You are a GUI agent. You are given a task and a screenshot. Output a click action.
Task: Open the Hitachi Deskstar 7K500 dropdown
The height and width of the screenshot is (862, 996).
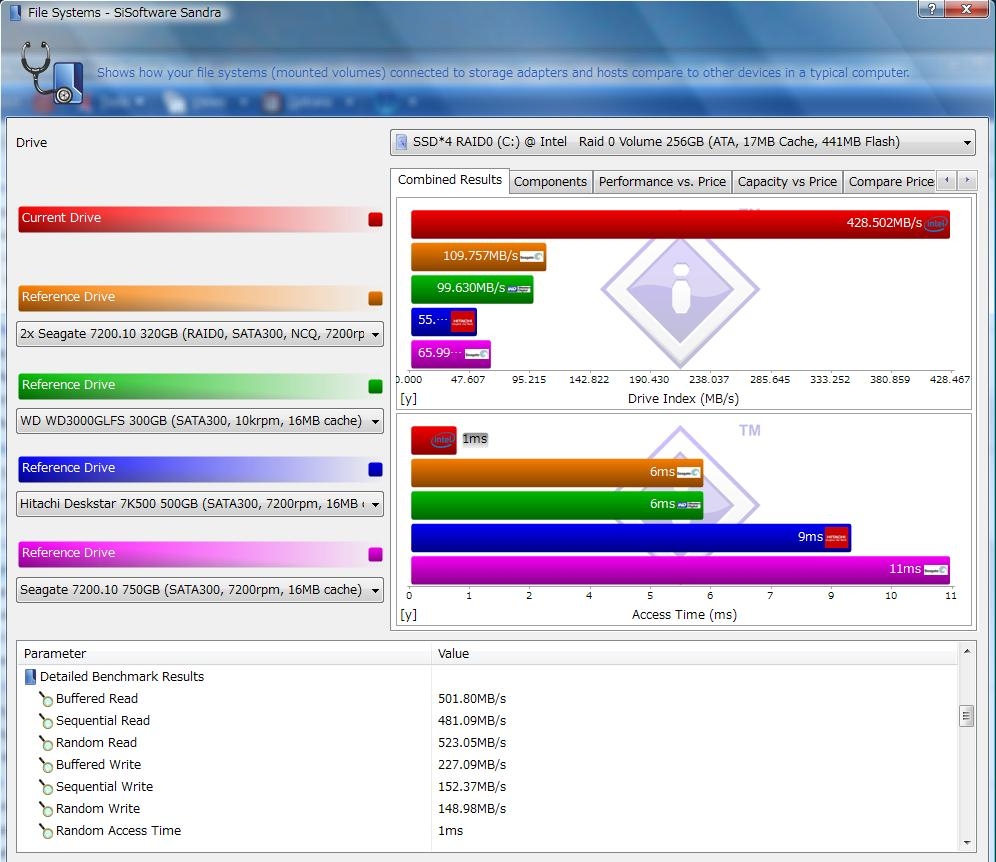(200, 504)
